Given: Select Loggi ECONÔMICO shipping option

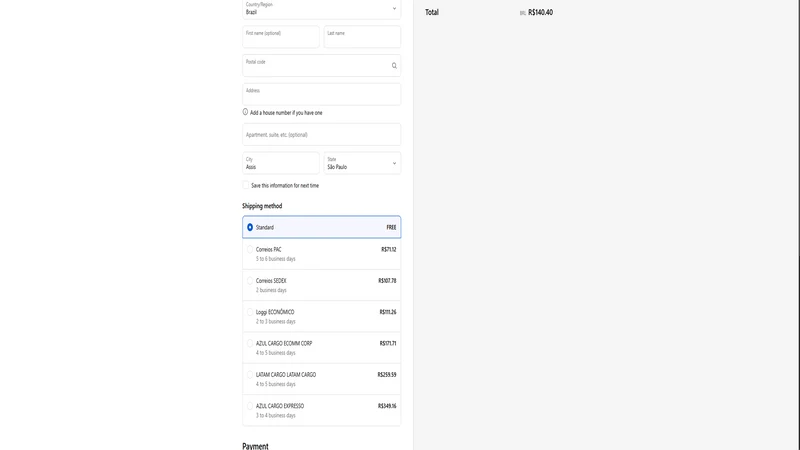Looking at the screenshot, I should pos(321,316).
